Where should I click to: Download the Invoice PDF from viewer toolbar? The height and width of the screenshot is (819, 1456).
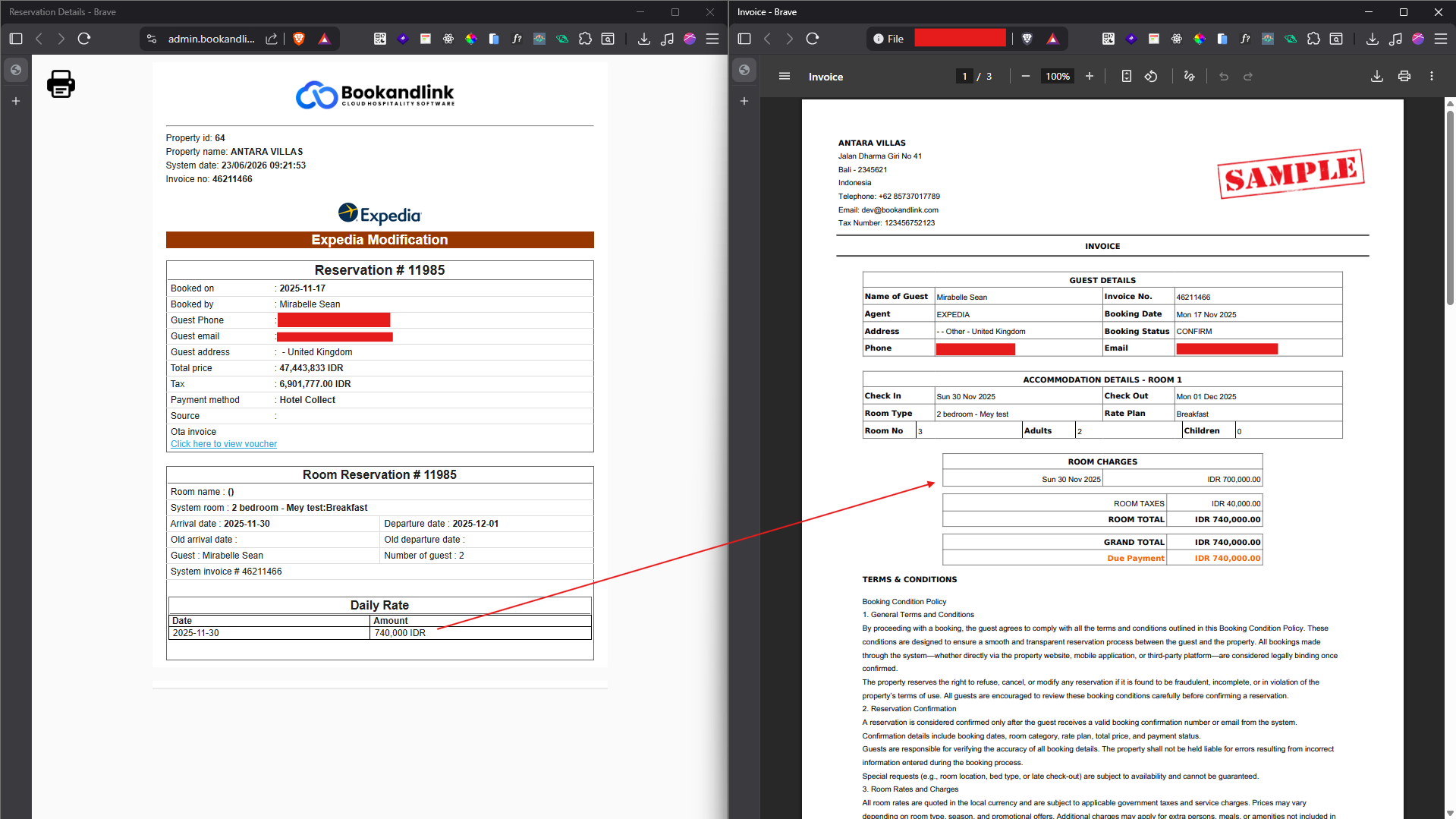(x=1377, y=77)
